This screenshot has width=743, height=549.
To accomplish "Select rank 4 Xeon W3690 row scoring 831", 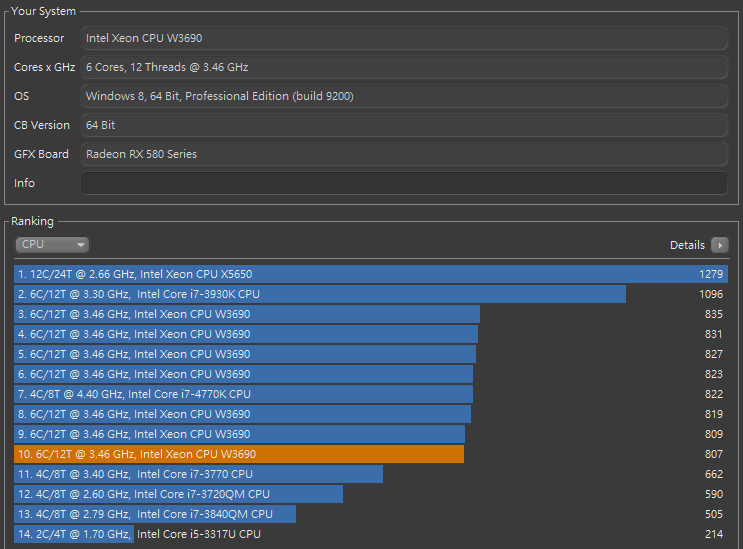I will pos(371,334).
